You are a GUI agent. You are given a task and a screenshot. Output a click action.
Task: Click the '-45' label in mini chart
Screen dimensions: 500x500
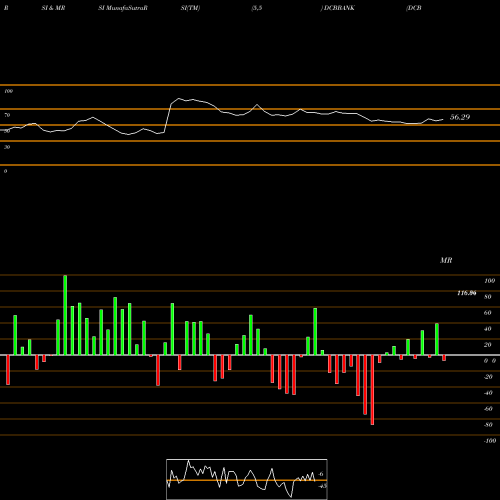322,486
